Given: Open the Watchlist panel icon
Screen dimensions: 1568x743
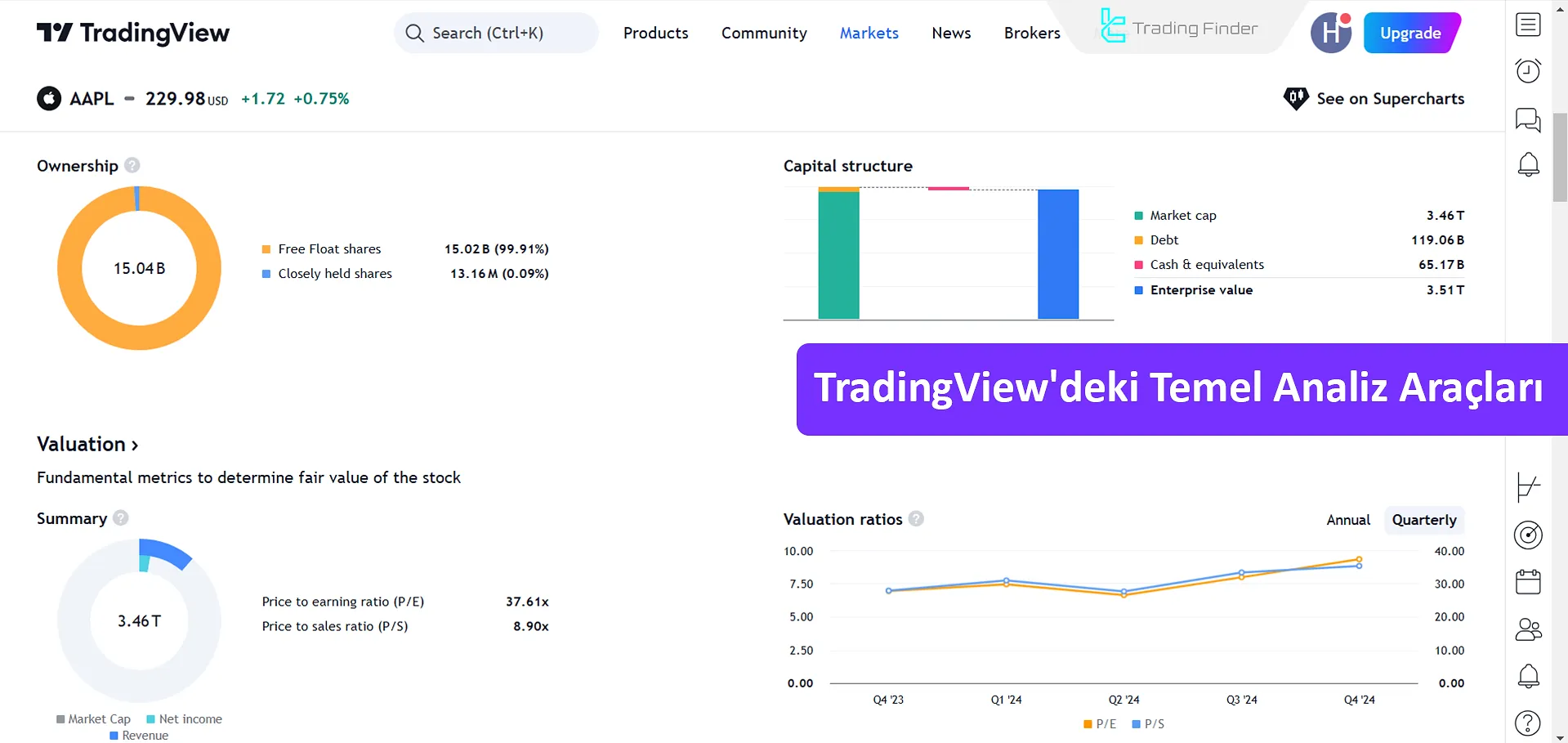Looking at the screenshot, I should (x=1527, y=25).
